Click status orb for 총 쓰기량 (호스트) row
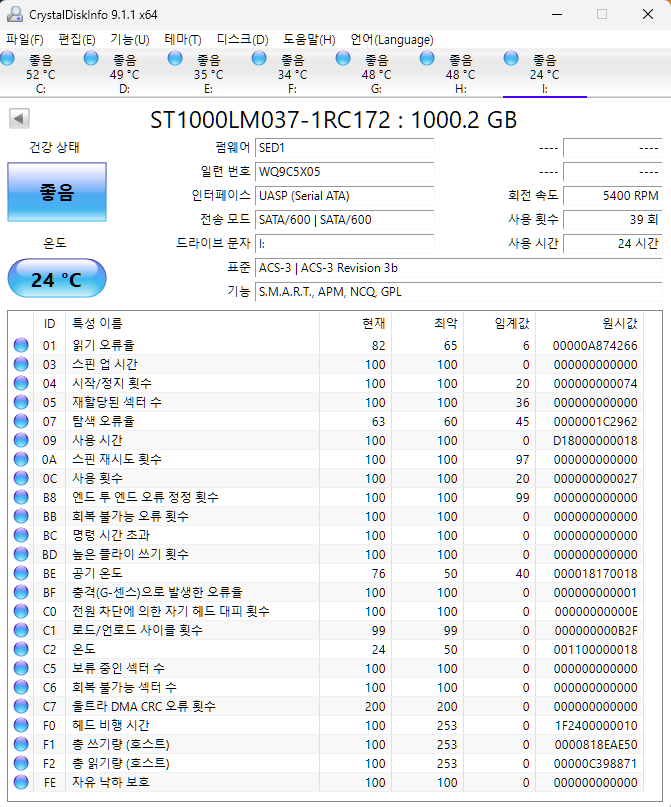Image resolution: width=671 pixels, height=807 pixels. click(x=21, y=744)
